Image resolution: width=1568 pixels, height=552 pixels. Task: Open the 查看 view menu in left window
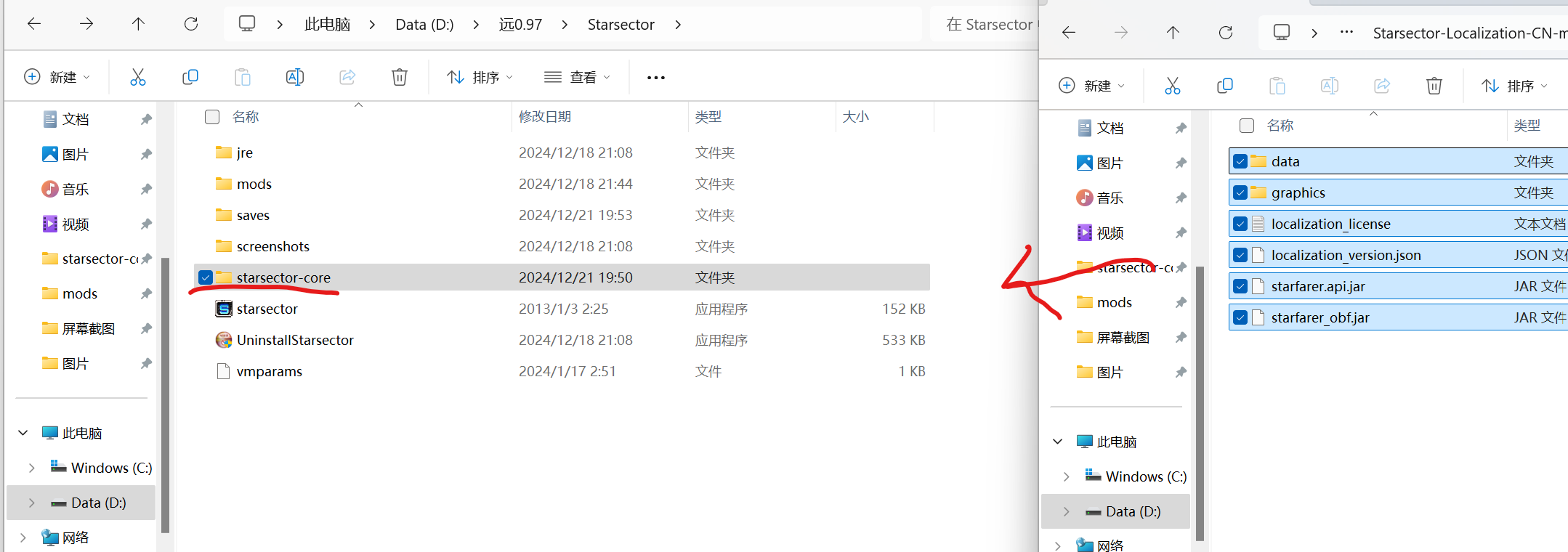577,77
